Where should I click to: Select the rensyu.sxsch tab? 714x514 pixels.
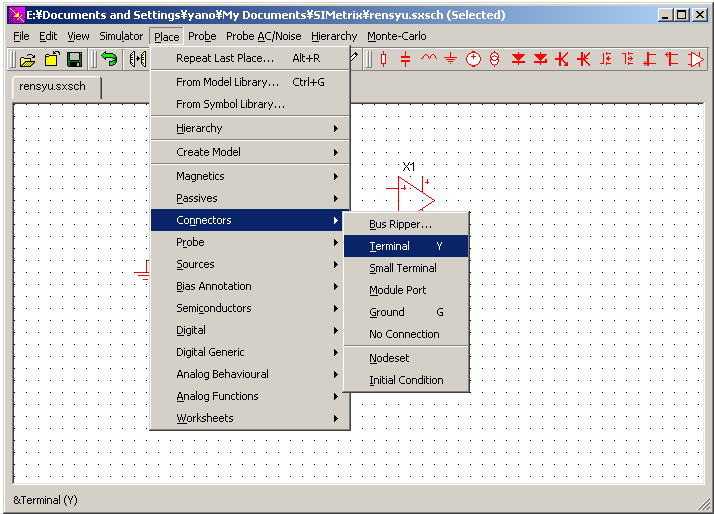click(x=57, y=87)
